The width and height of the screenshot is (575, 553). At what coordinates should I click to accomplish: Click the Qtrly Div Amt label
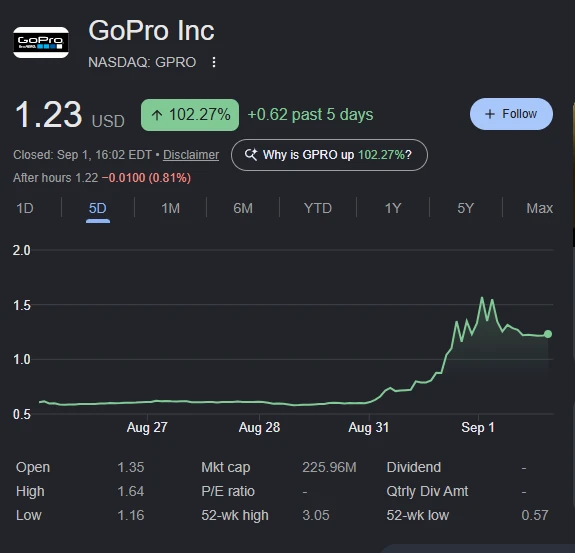click(427, 491)
